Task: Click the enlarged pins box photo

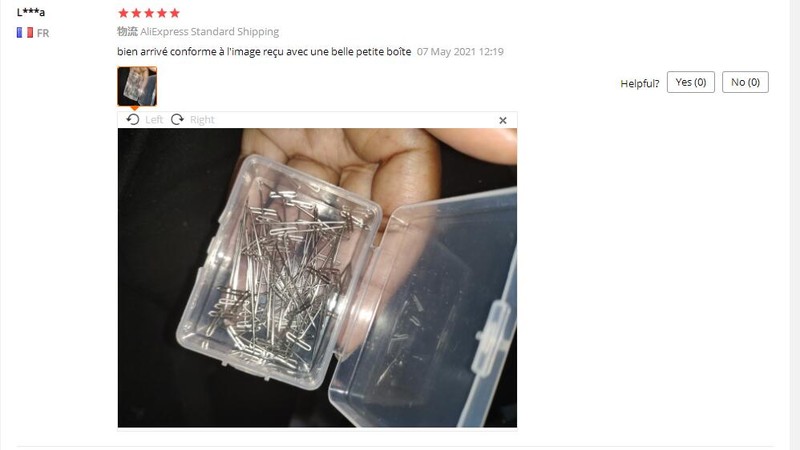Action: click(317, 278)
